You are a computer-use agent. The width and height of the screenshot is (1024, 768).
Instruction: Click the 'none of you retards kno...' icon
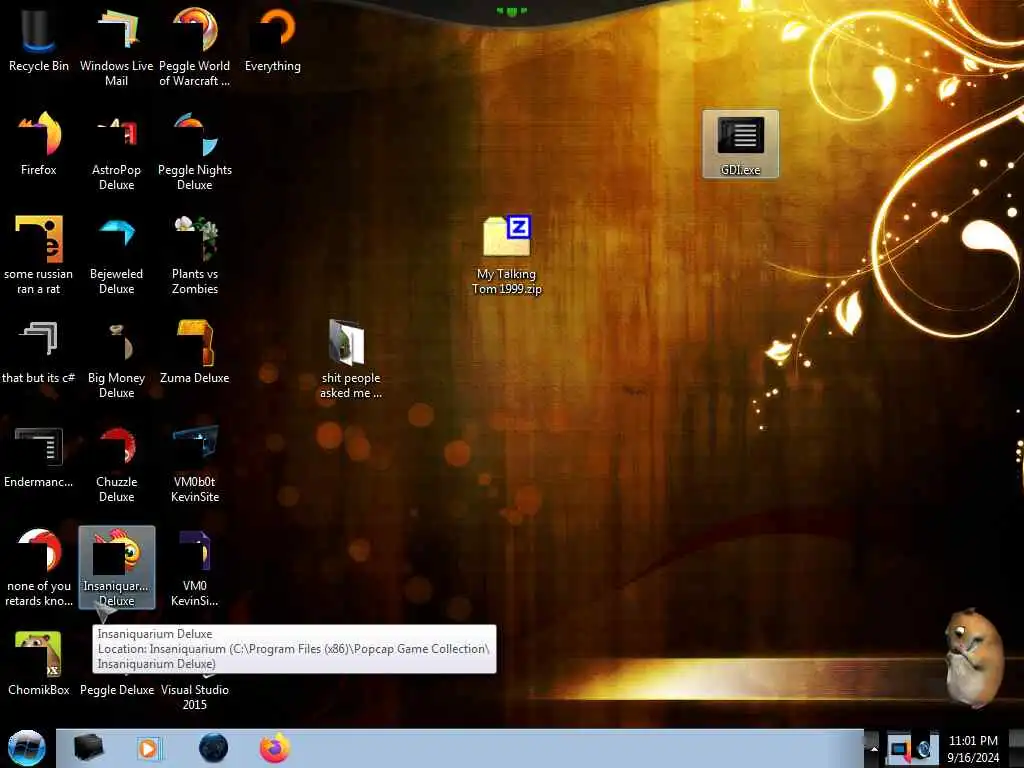click(39, 567)
